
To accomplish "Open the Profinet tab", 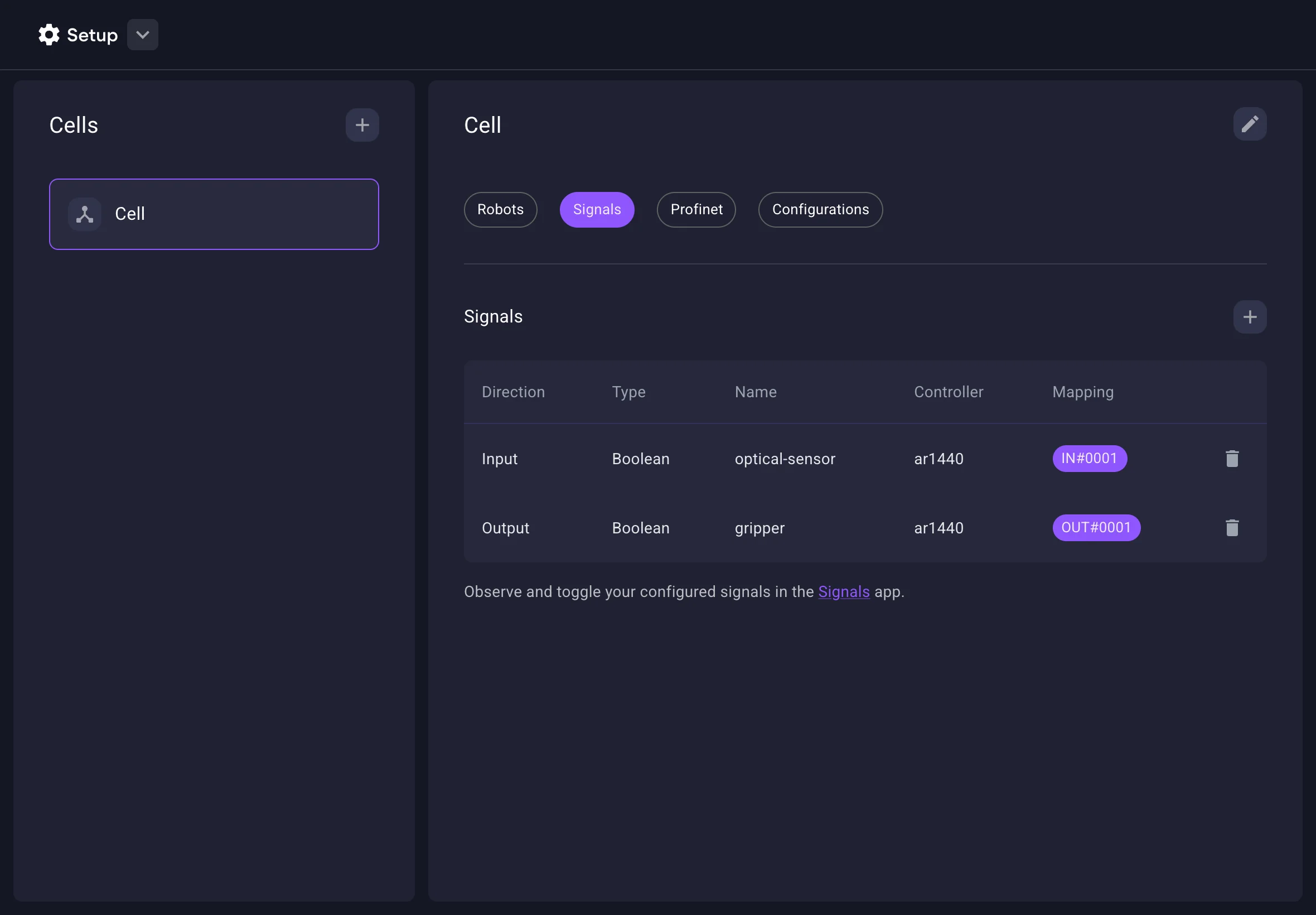I will [x=695, y=210].
